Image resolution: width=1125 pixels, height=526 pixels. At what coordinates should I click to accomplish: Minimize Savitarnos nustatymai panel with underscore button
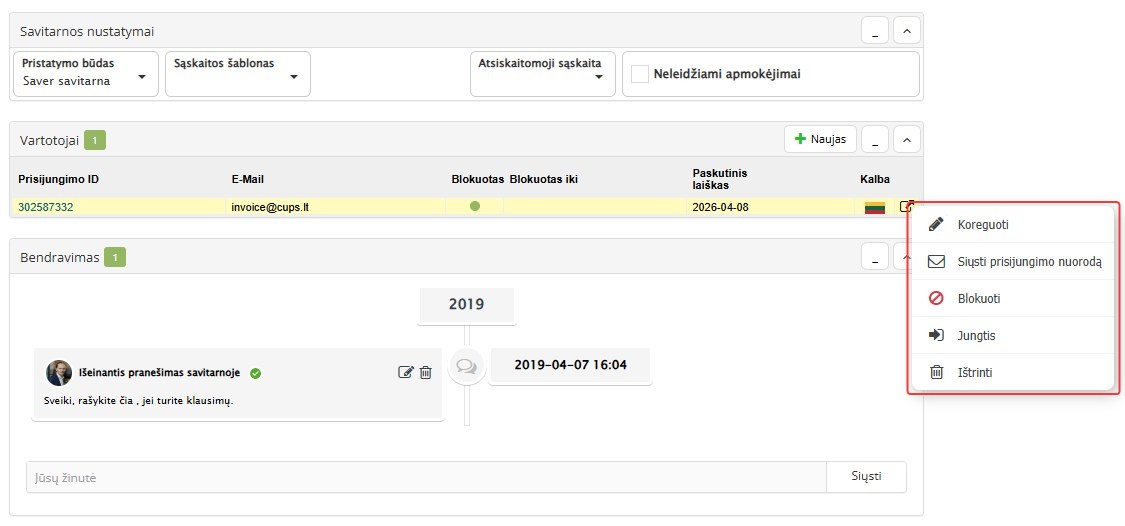(875, 32)
